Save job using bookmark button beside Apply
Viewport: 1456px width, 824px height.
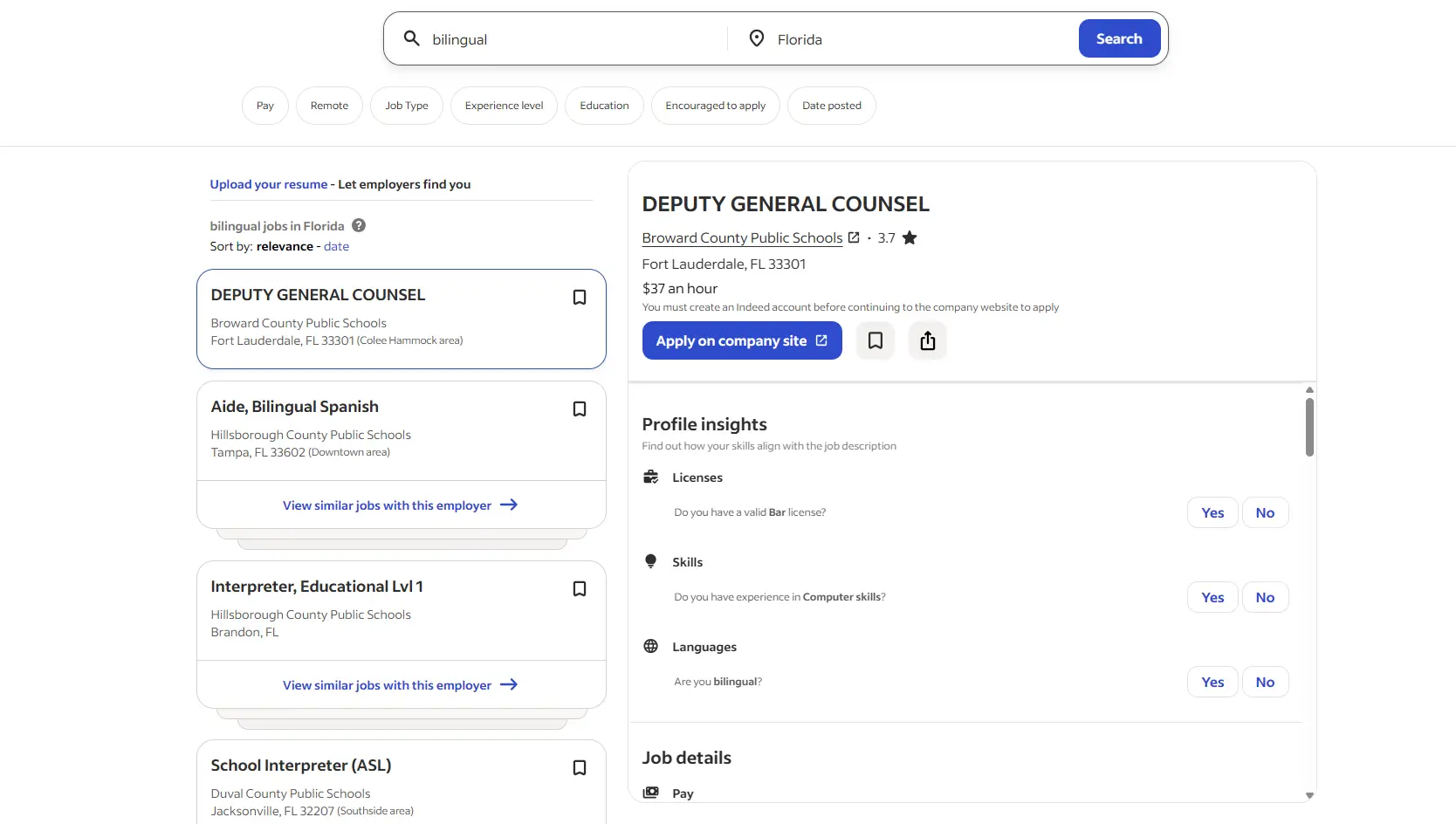[x=876, y=340]
